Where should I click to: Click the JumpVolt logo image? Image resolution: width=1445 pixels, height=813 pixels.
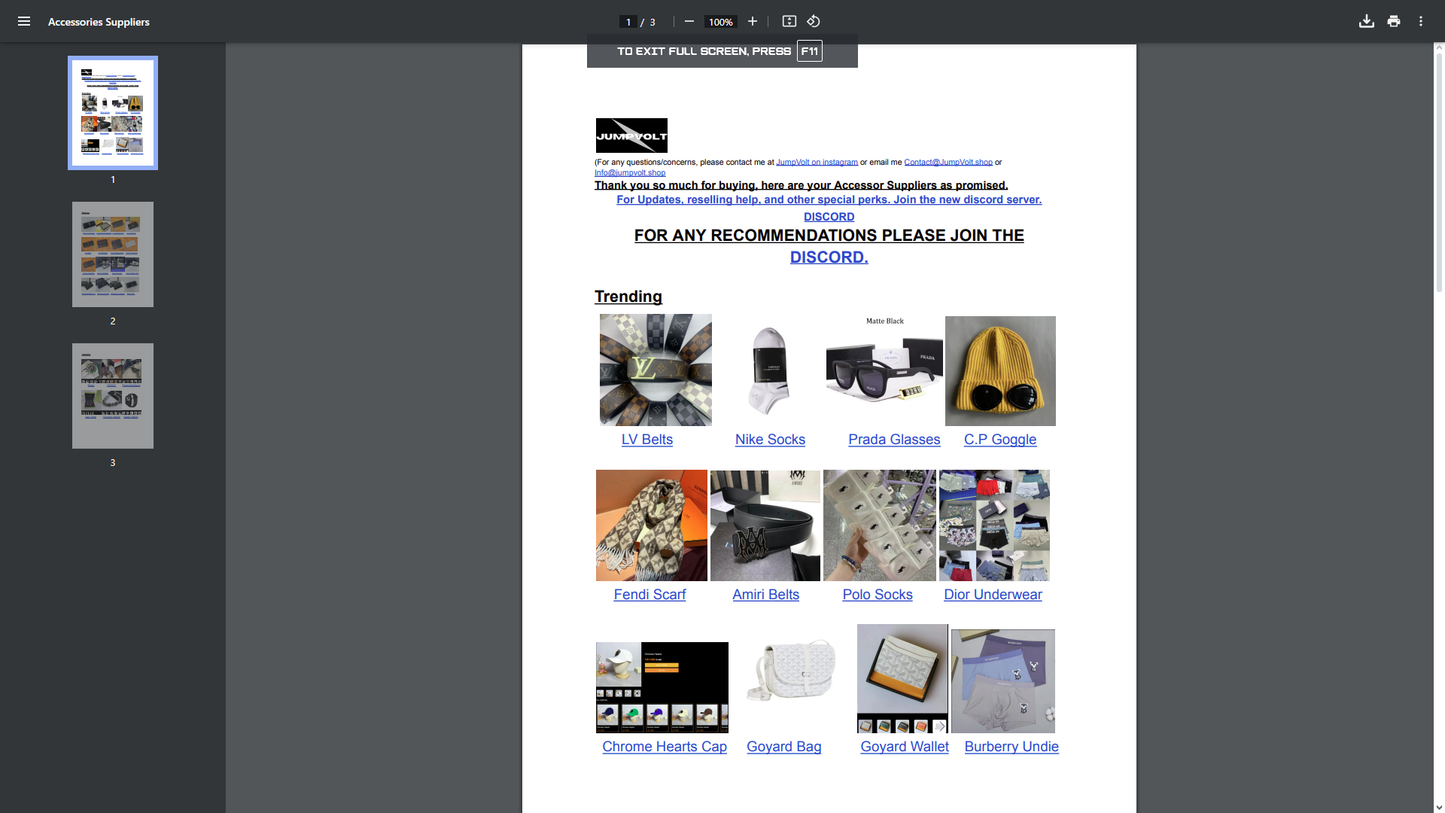(631, 135)
